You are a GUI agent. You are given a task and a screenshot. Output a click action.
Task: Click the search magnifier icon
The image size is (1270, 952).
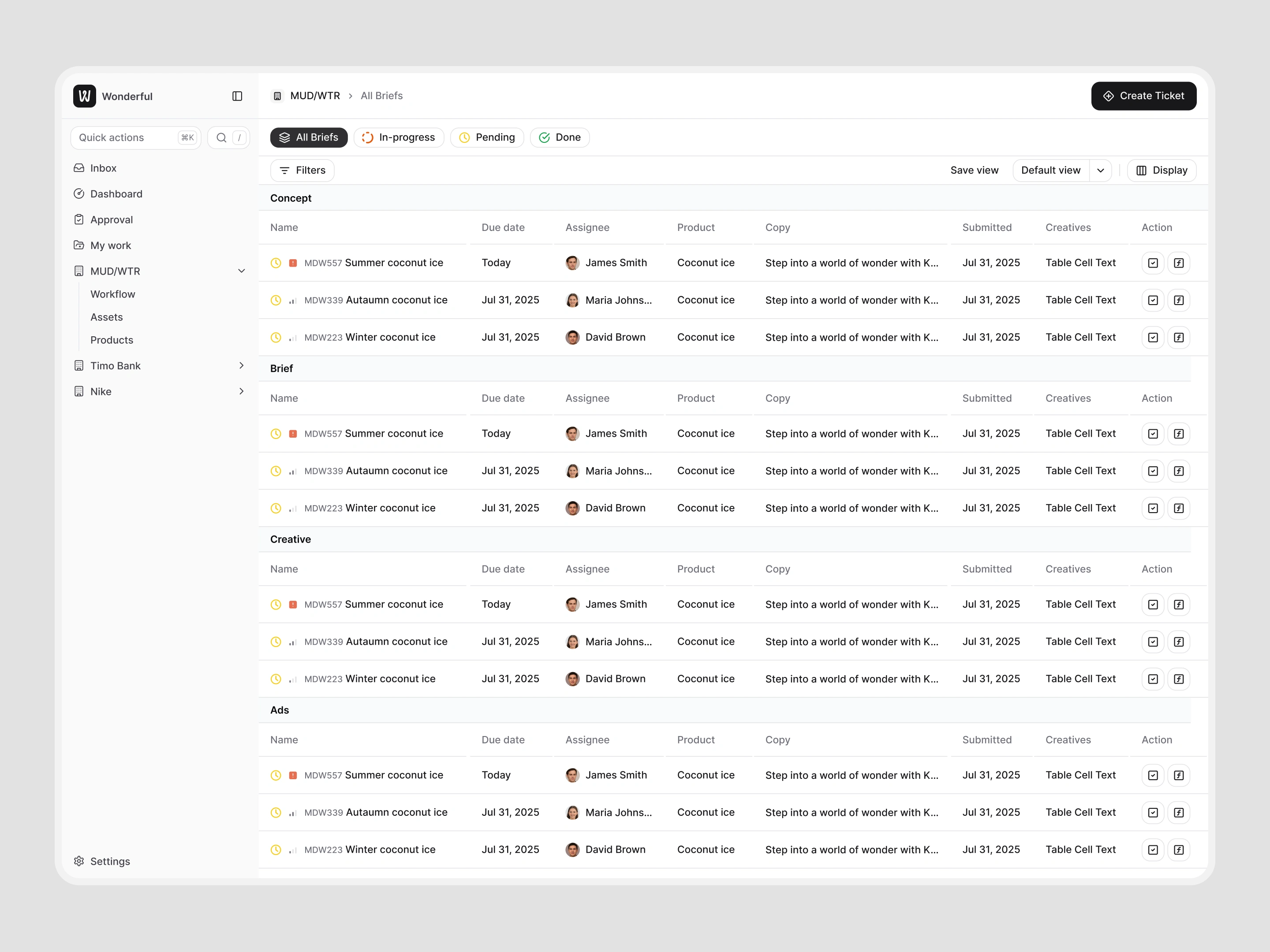pyautogui.click(x=221, y=138)
